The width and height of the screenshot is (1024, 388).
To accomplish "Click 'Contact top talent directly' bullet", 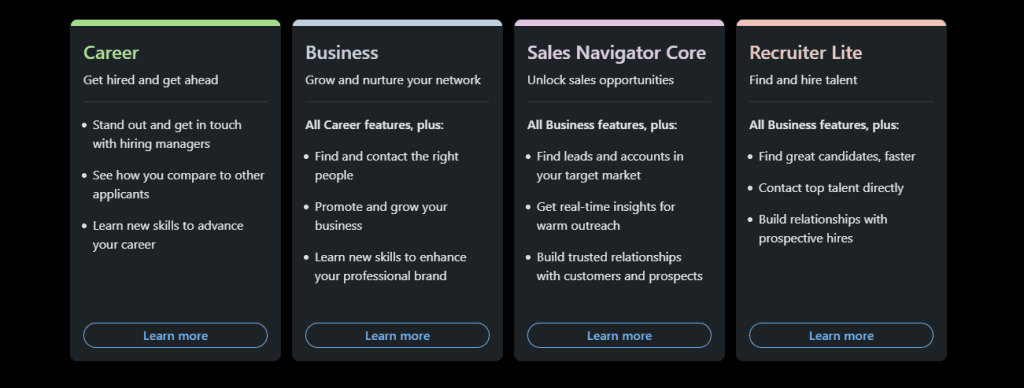I will point(831,188).
